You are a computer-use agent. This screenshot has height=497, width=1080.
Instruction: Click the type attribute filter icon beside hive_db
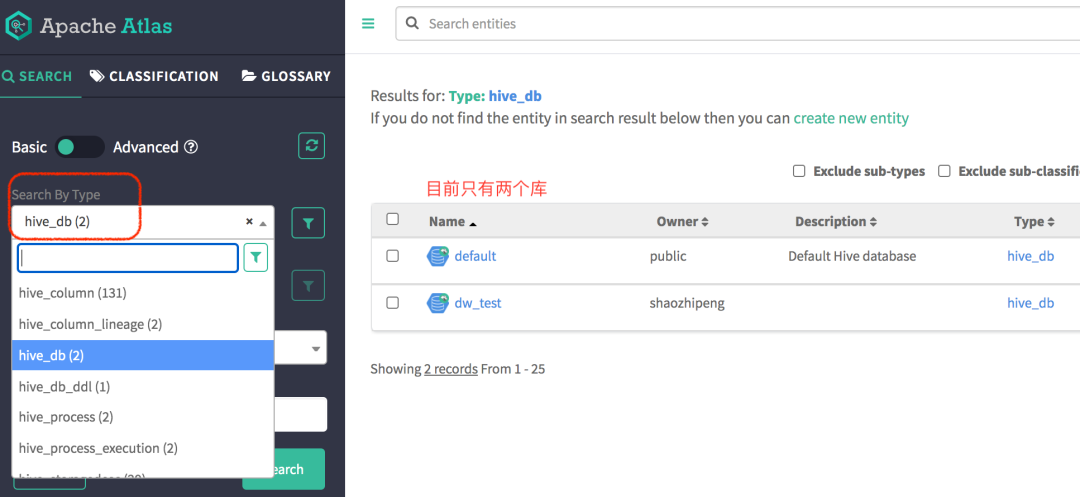click(x=309, y=223)
